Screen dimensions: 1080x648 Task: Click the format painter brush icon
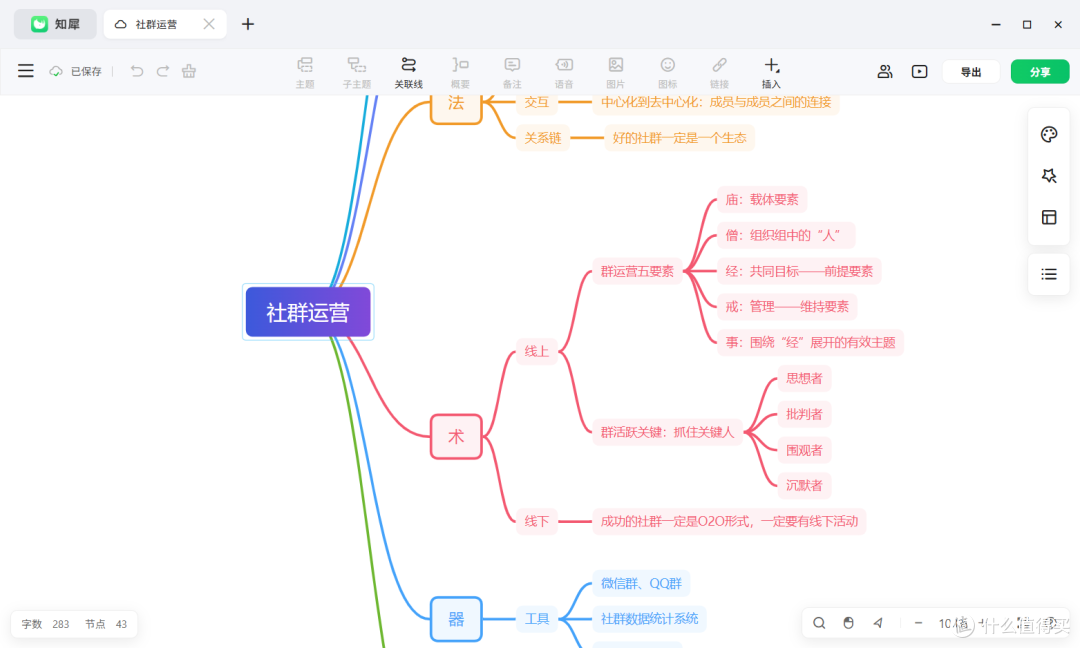(189, 71)
